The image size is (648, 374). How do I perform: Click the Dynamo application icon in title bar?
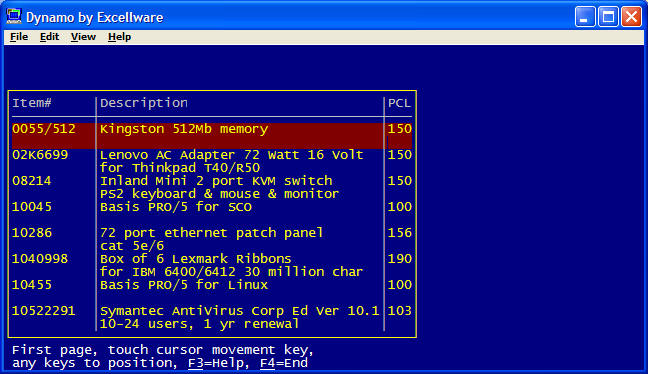click(14, 17)
